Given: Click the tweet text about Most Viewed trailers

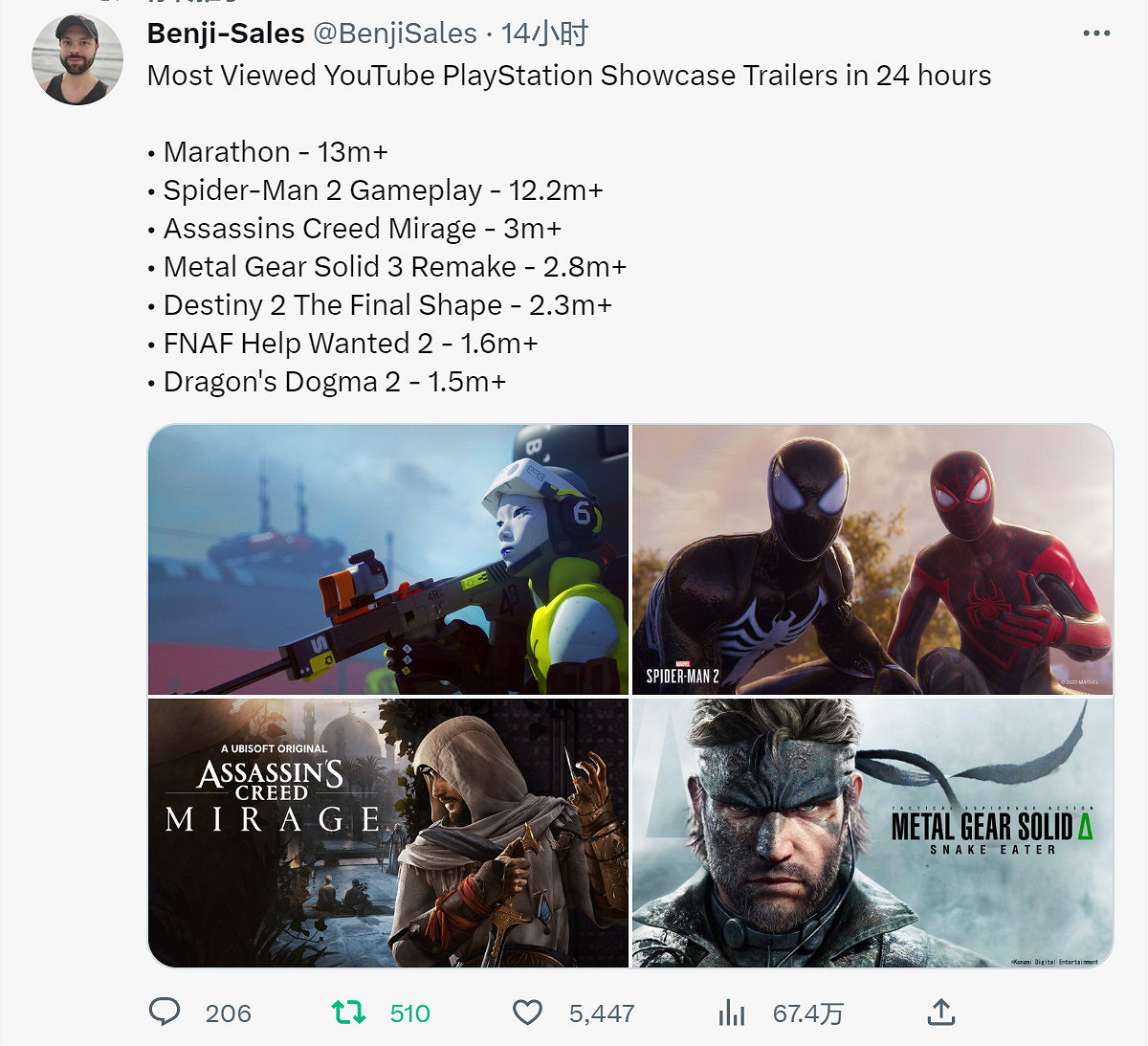Looking at the screenshot, I should [569, 76].
